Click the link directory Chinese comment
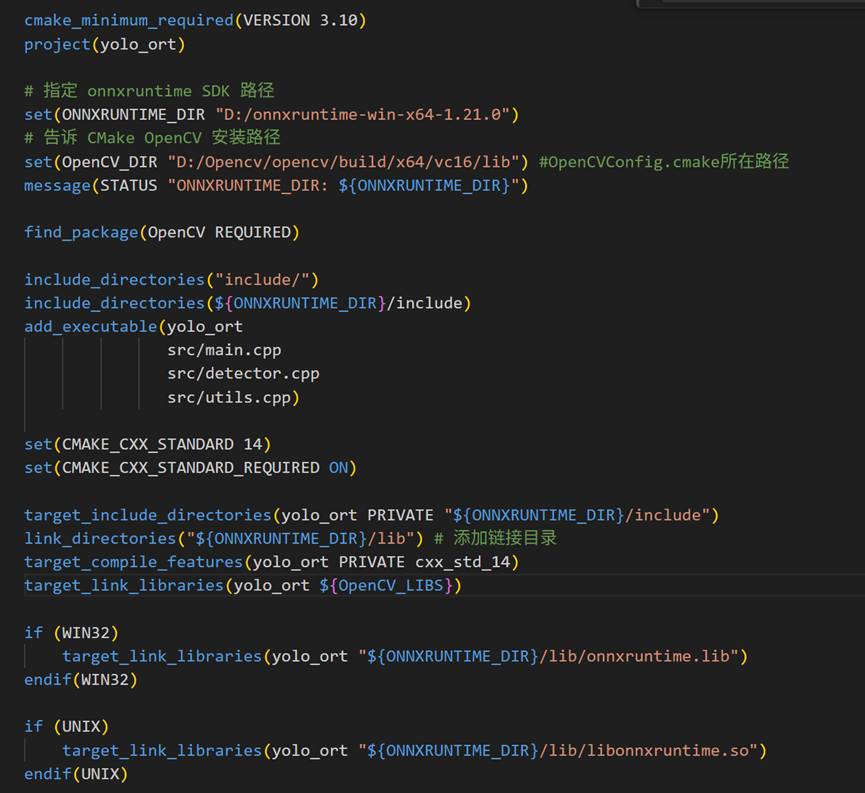Viewport: 865px width, 793px height. click(495, 538)
